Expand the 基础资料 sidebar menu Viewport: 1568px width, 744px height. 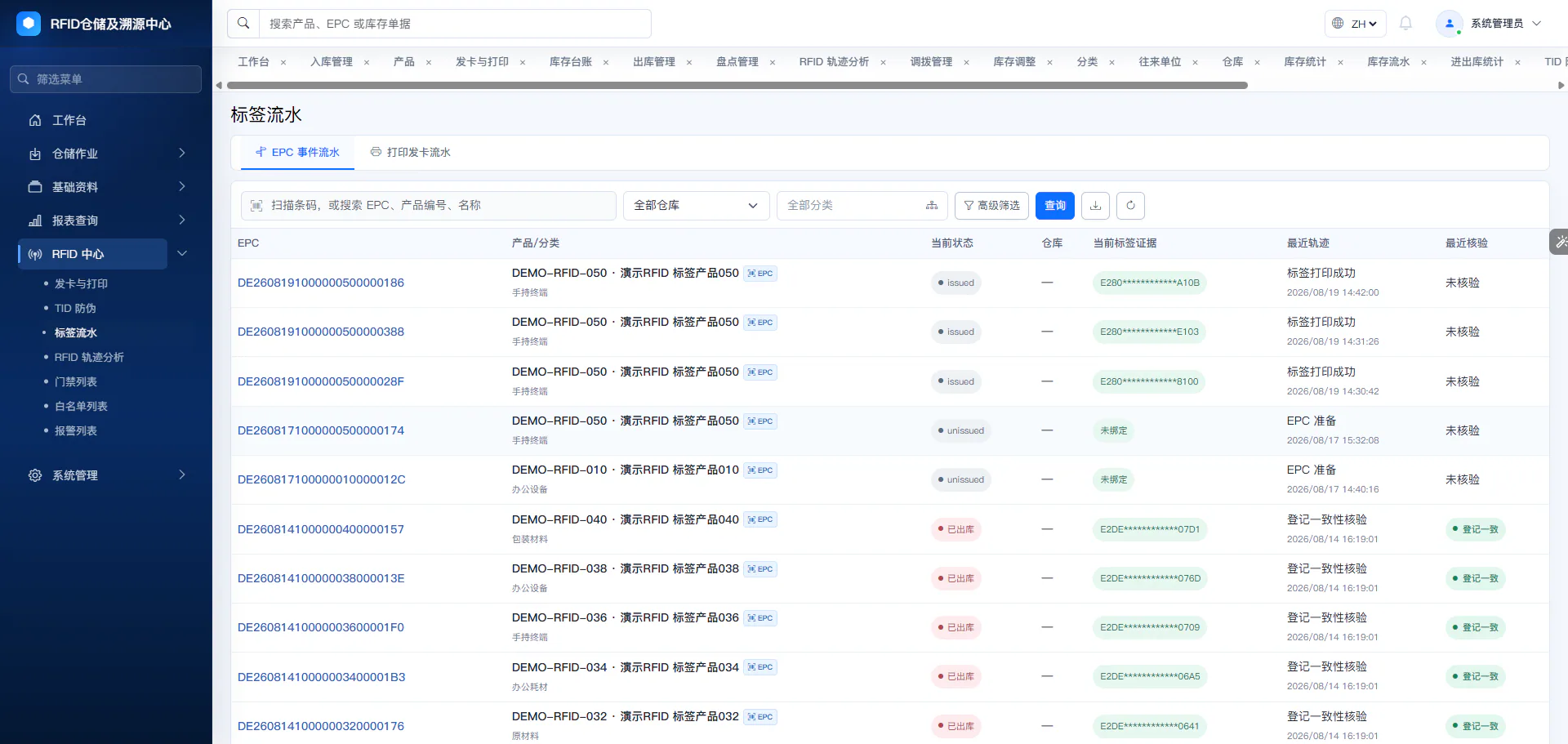(x=106, y=187)
